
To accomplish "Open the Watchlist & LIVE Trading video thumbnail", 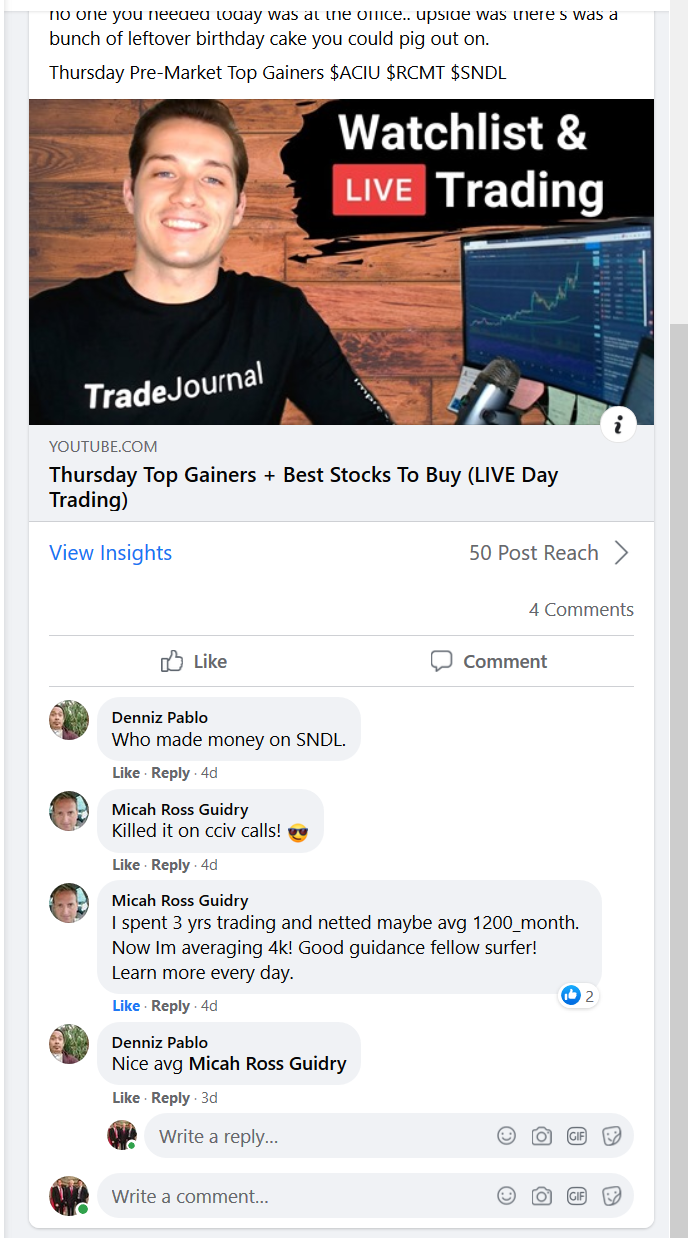I will [341, 262].
